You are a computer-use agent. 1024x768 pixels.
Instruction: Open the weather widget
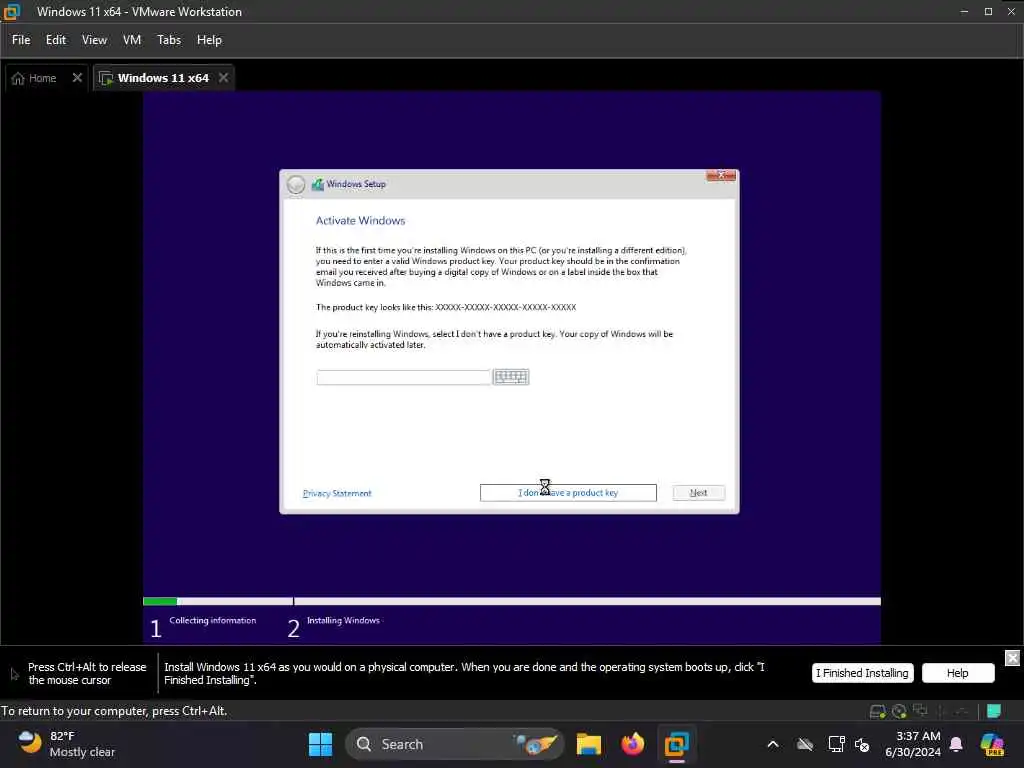[66, 744]
